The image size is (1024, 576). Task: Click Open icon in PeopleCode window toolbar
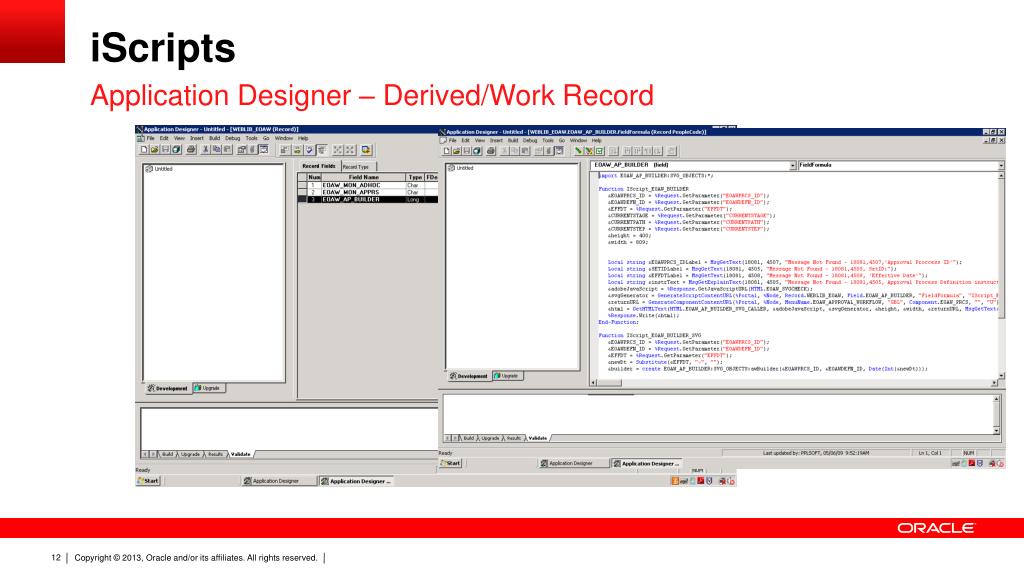(456, 151)
